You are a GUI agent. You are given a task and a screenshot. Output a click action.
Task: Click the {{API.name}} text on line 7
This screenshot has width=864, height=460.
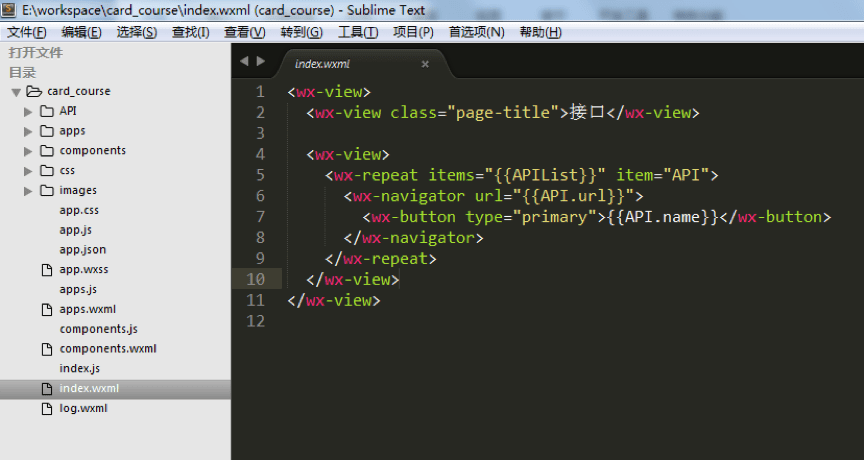[x=663, y=218]
